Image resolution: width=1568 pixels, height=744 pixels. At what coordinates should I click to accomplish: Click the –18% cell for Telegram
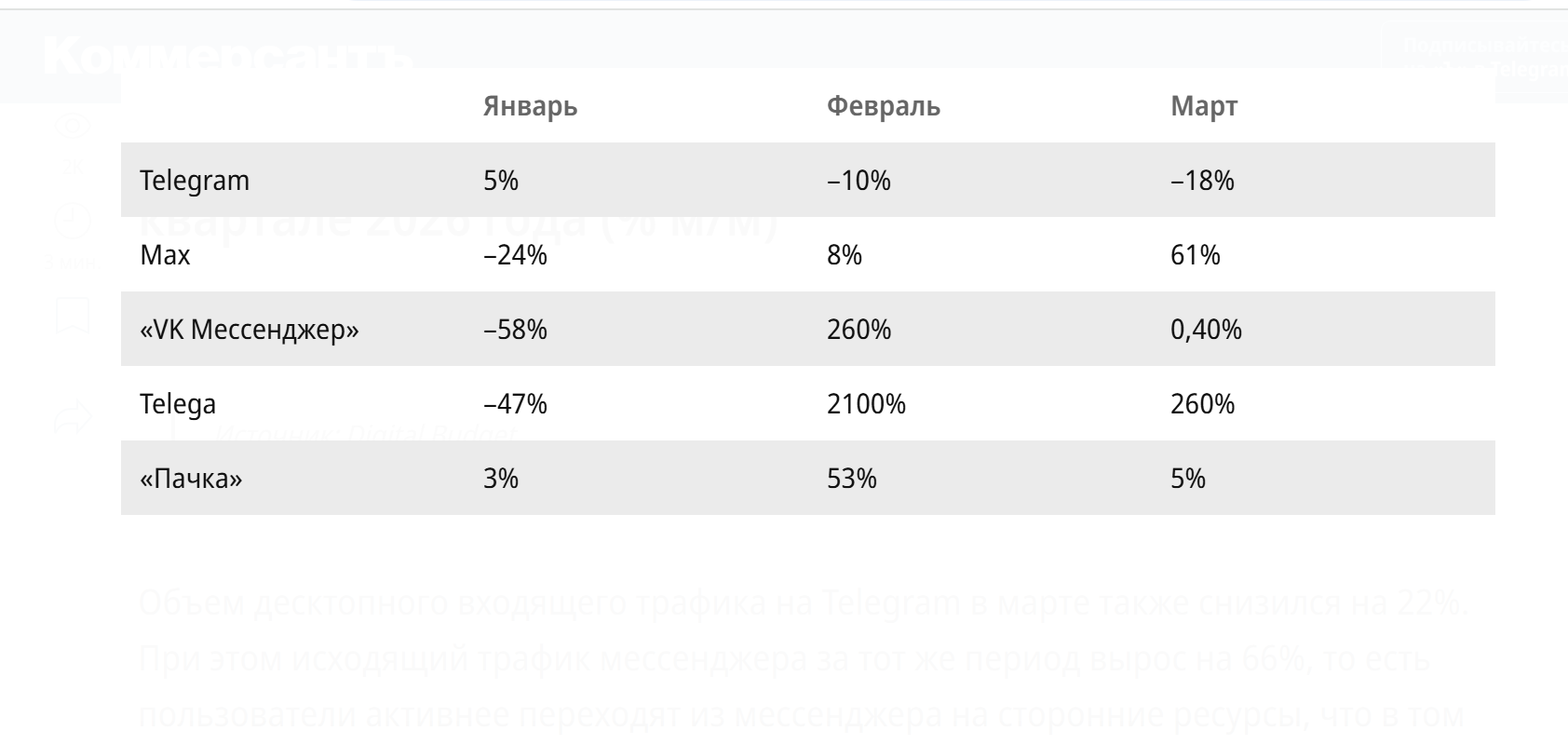click(x=1202, y=181)
